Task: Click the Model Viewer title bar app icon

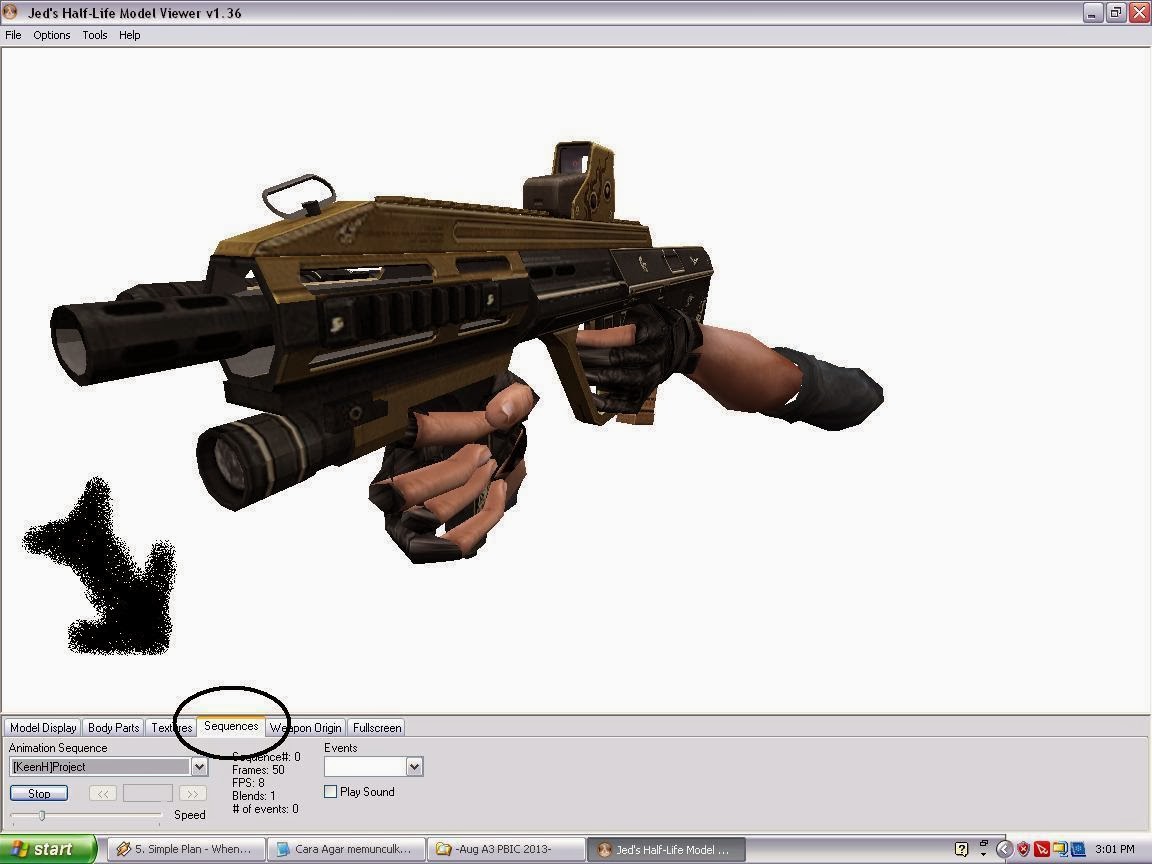Action: click(10, 12)
